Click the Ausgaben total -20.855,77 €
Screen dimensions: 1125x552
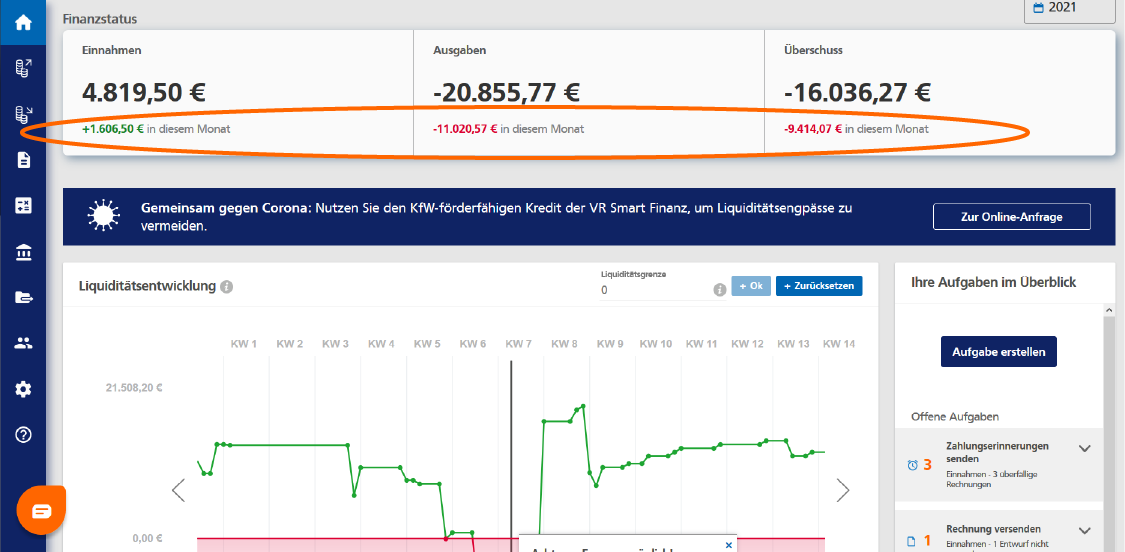tap(507, 93)
